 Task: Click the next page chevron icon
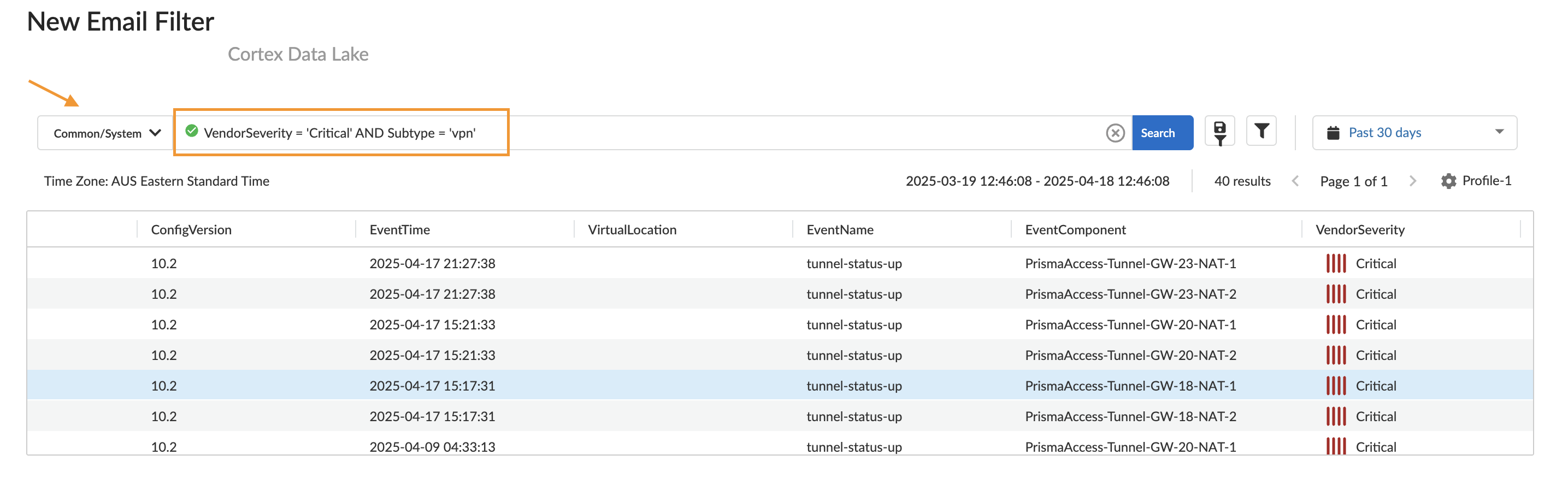(x=1413, y=181)
